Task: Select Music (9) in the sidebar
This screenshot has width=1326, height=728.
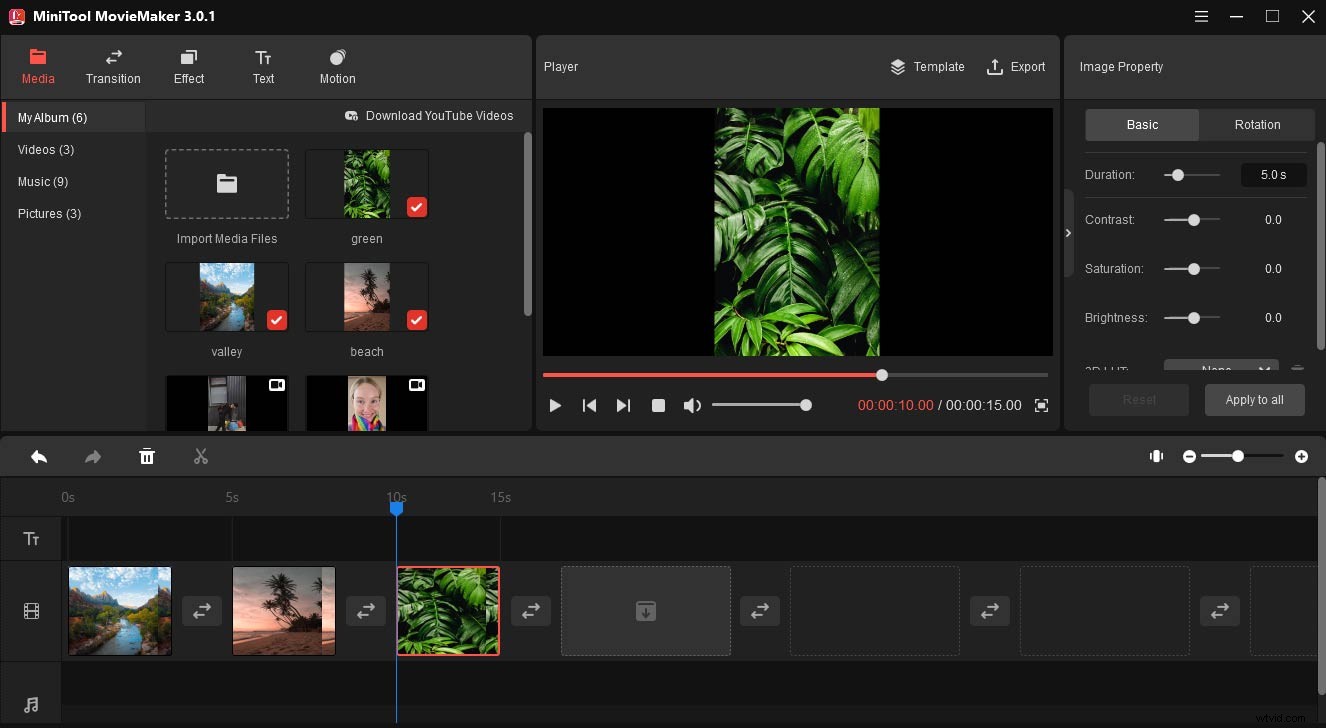Action: coord(43,181)
